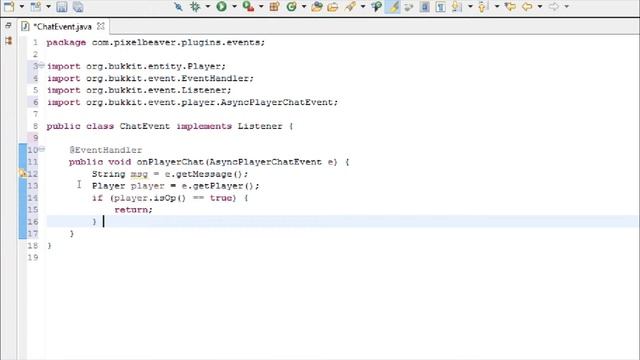Click the @EventHandler annotation

[105, 150]
